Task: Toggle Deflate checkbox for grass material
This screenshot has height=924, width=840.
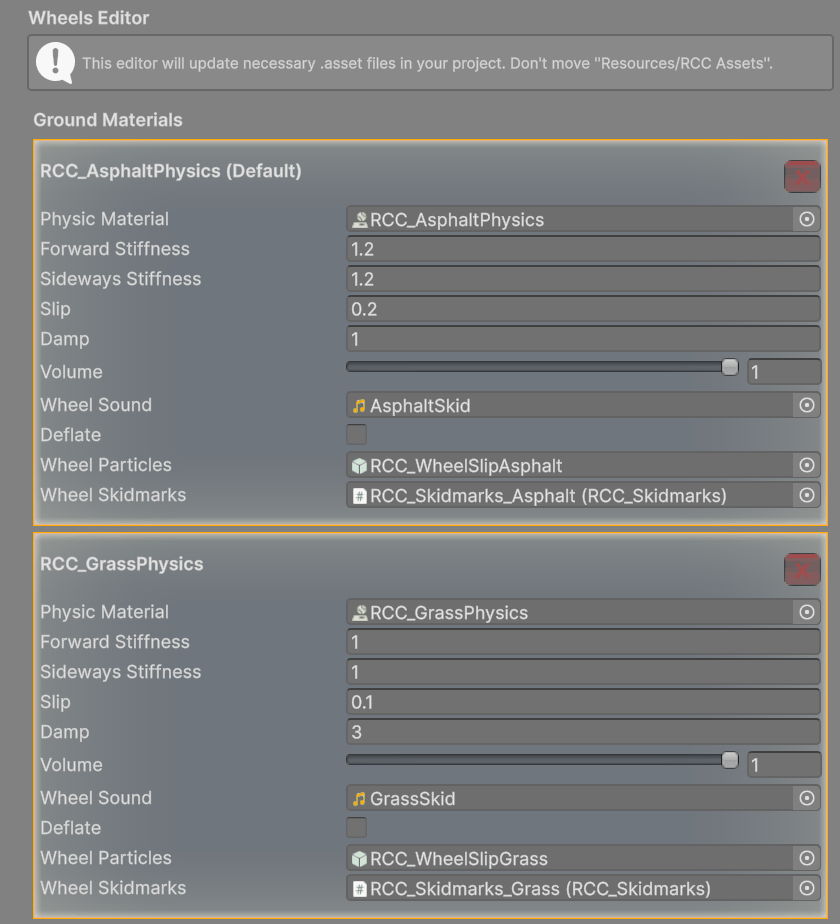Action: pos(357,827)
